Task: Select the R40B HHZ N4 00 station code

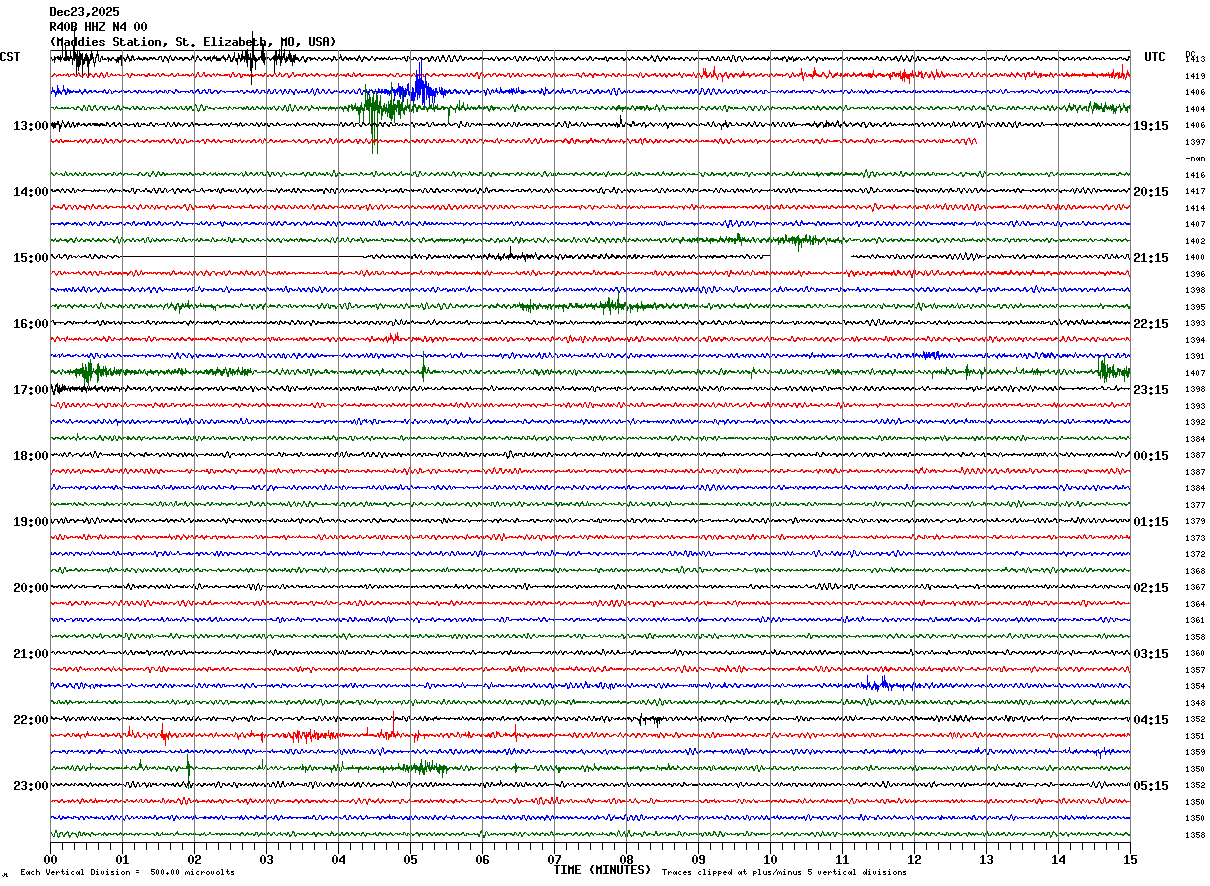Action: pos(98,27)
